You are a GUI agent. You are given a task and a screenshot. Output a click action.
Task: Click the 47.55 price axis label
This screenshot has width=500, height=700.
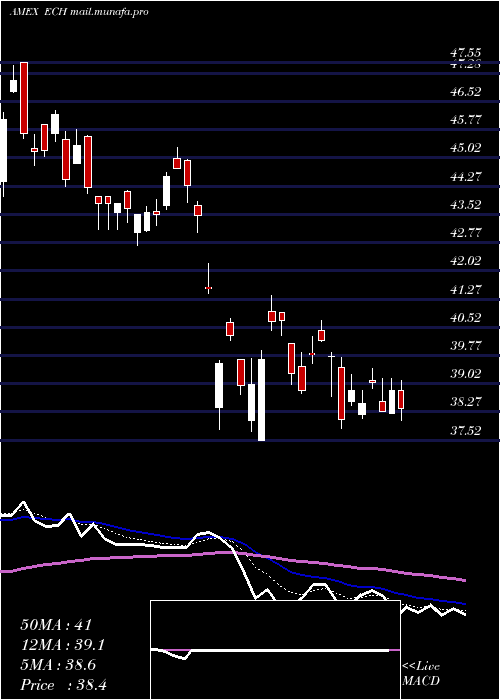(x=466, y=53)
